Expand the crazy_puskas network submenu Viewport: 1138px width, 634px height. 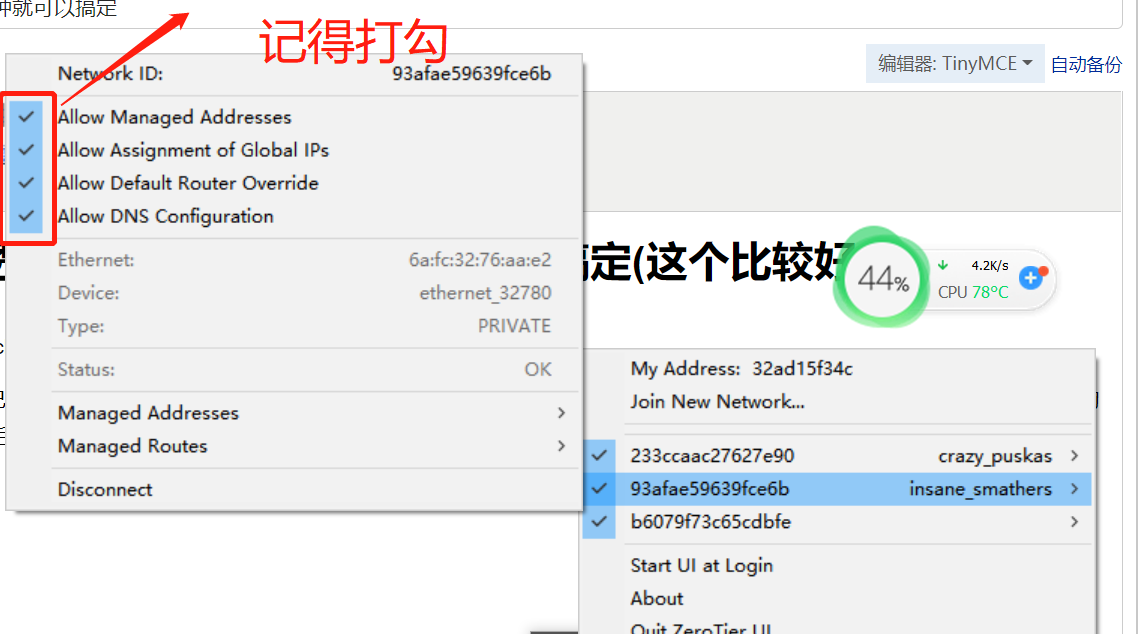(1074, 456)
